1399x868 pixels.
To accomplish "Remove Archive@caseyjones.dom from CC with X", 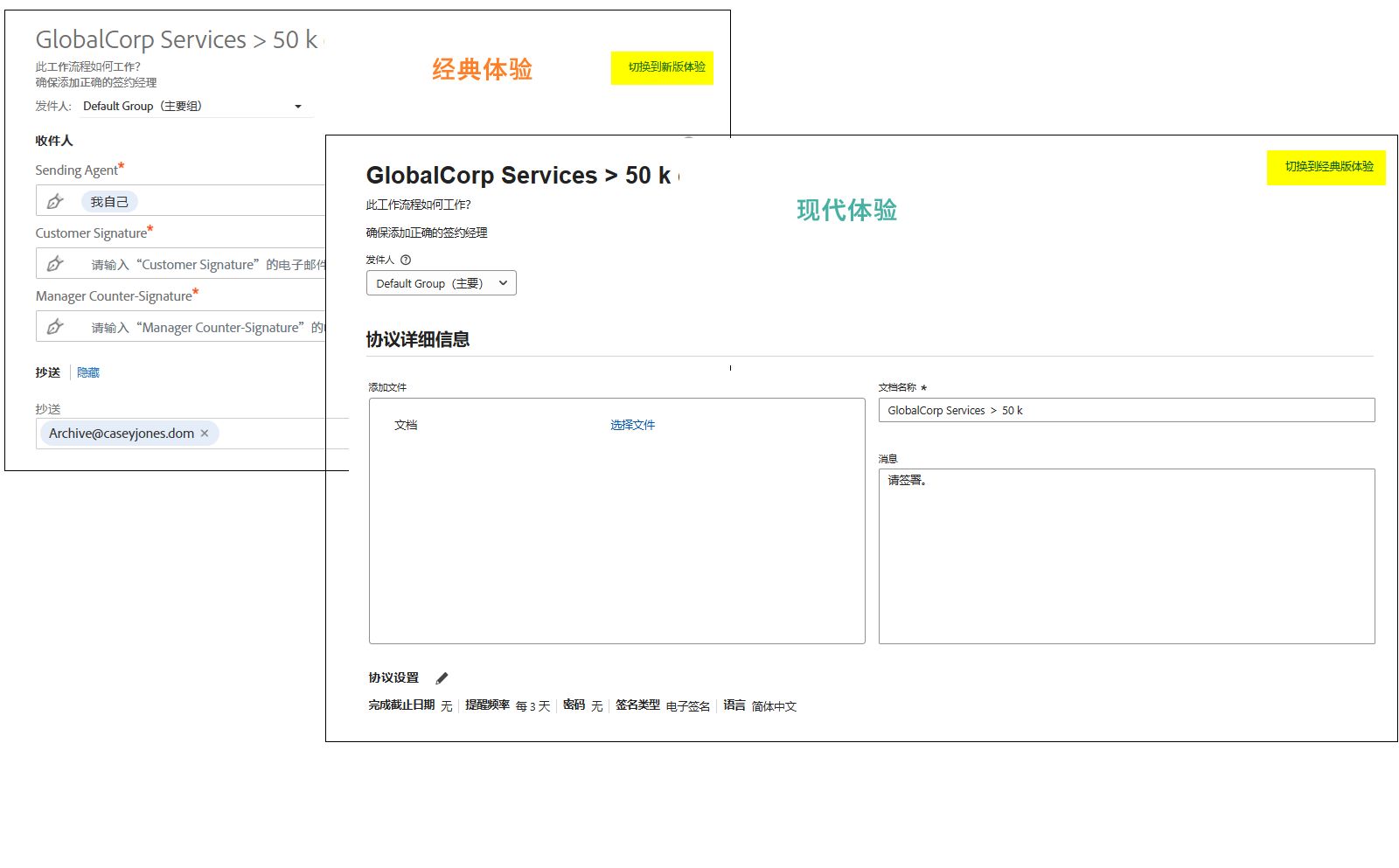I will [205, 434].
